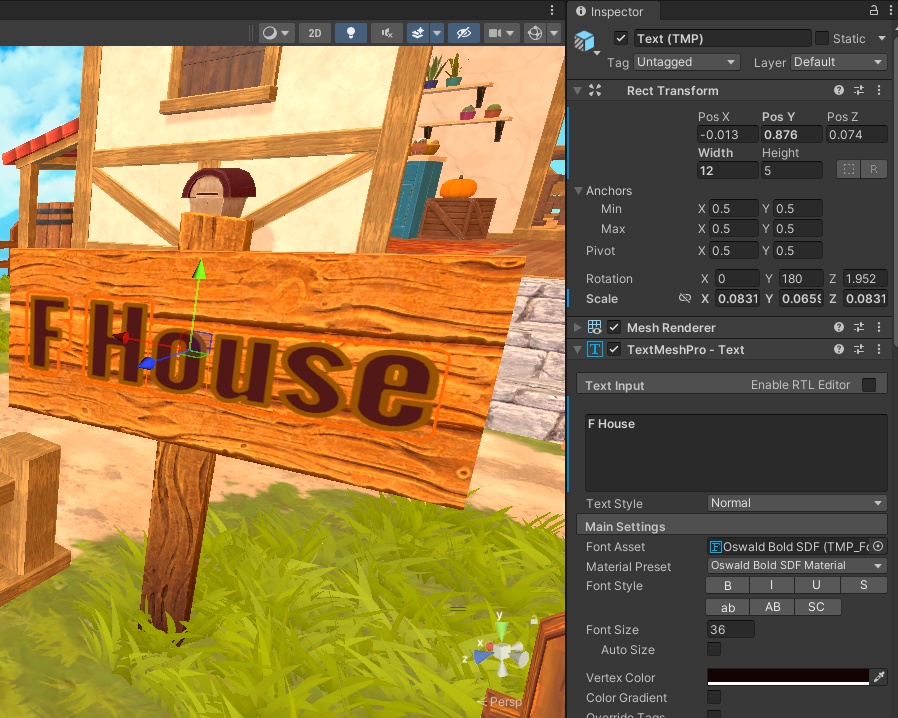Screen dimensions: 898x718
Task: Open the Vertex Color swatch
Action: click(786, 677)
